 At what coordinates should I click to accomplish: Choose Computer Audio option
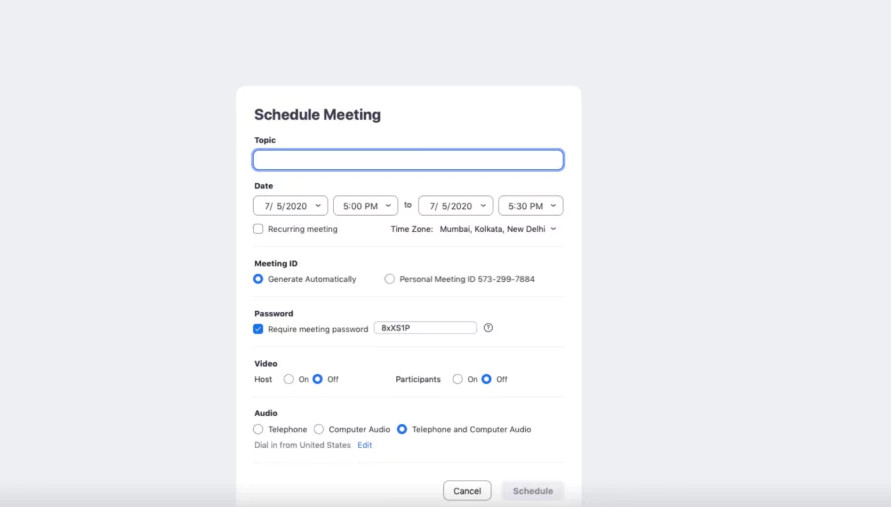tap(319, 429)
